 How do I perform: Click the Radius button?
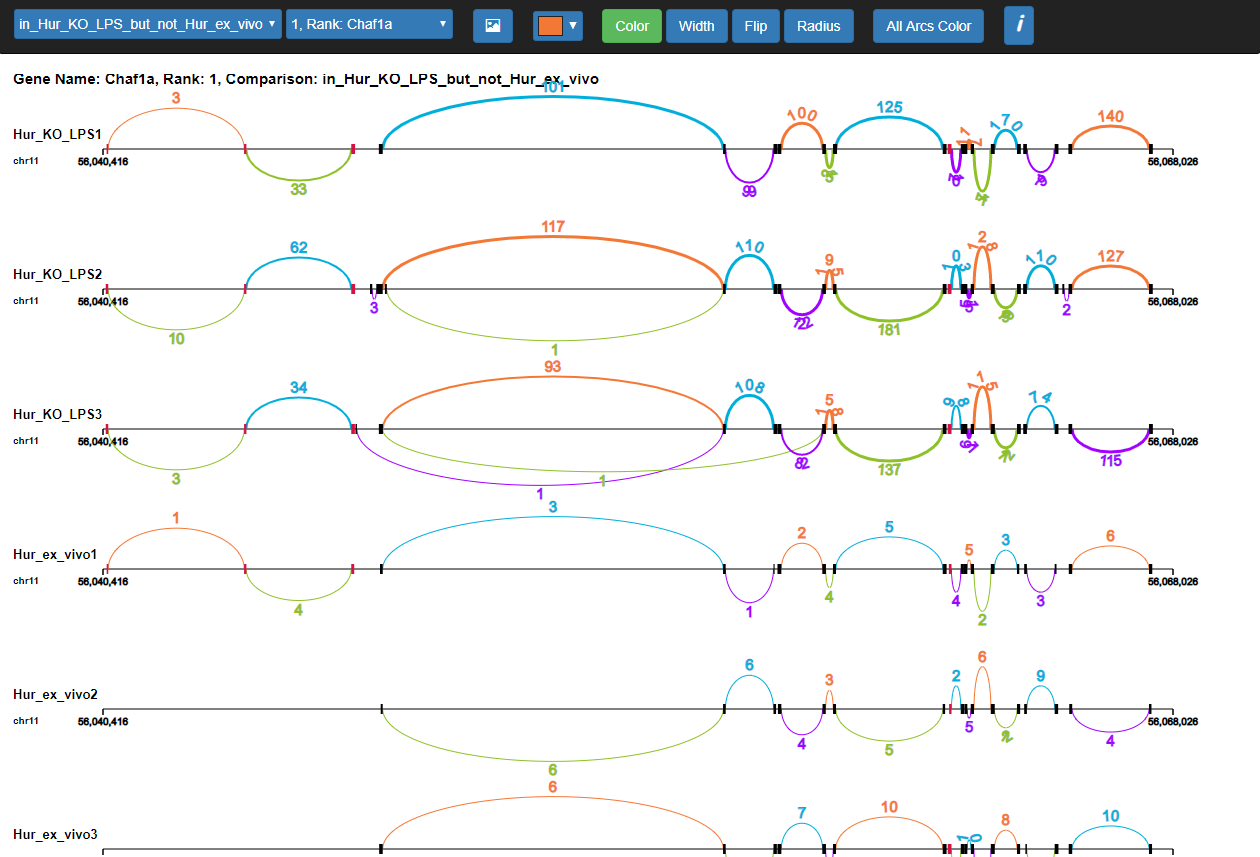(x=818, y=26)
